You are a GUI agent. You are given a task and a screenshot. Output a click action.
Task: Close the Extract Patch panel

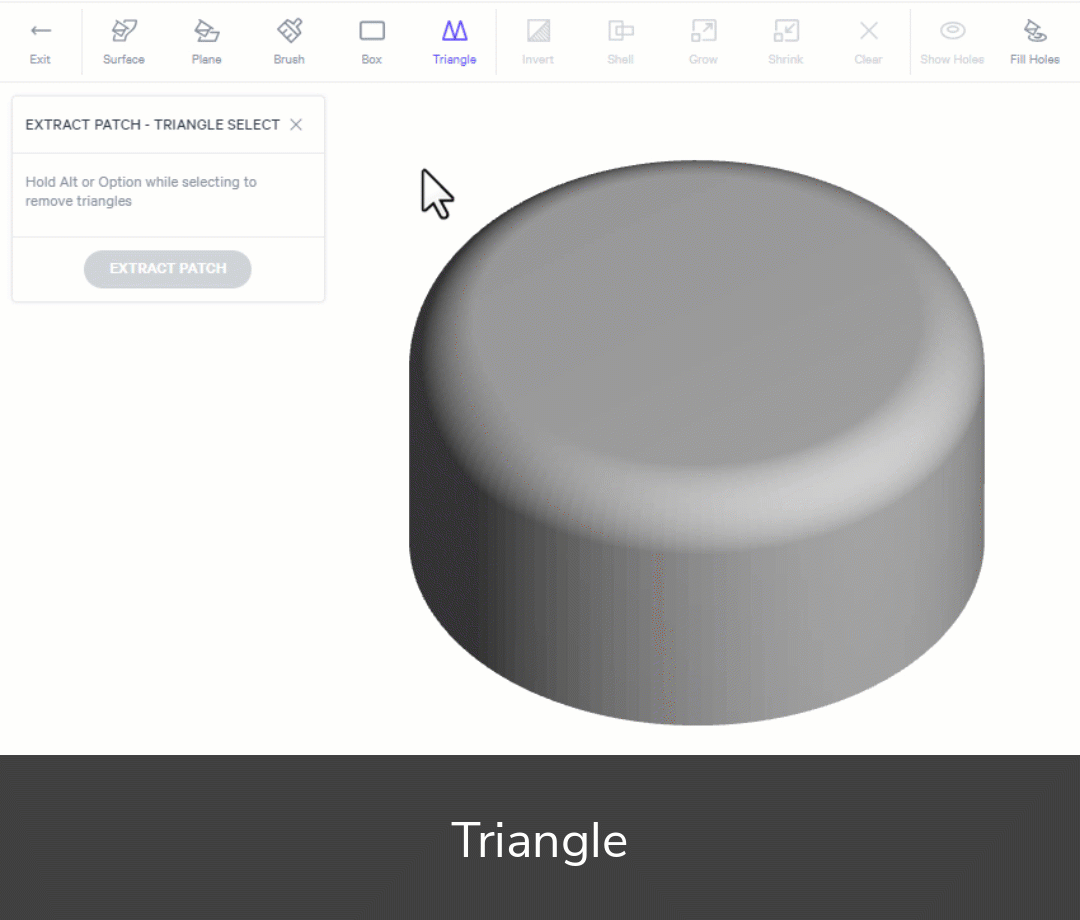(296, 125)
